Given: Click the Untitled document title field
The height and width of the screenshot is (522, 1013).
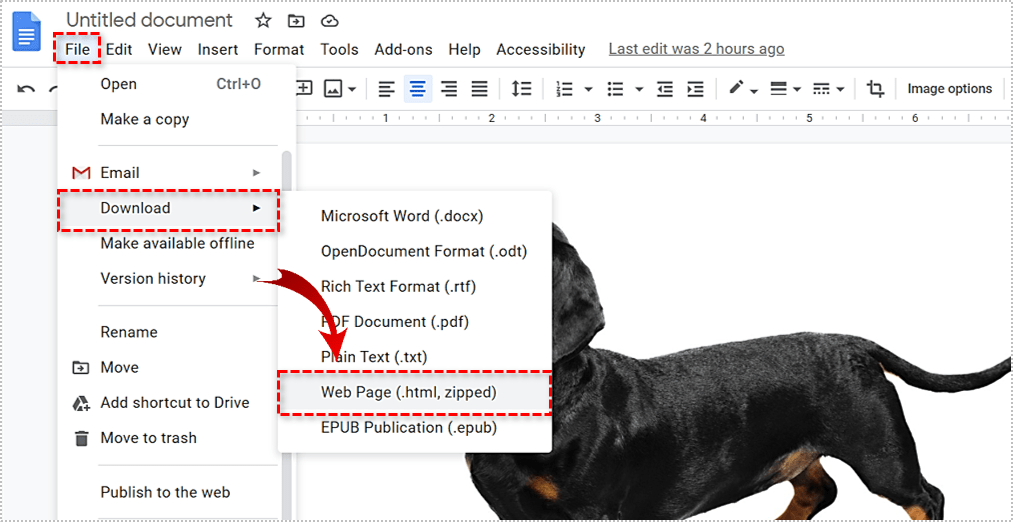Looking at the screenshot, I should [x=149, y=21].
